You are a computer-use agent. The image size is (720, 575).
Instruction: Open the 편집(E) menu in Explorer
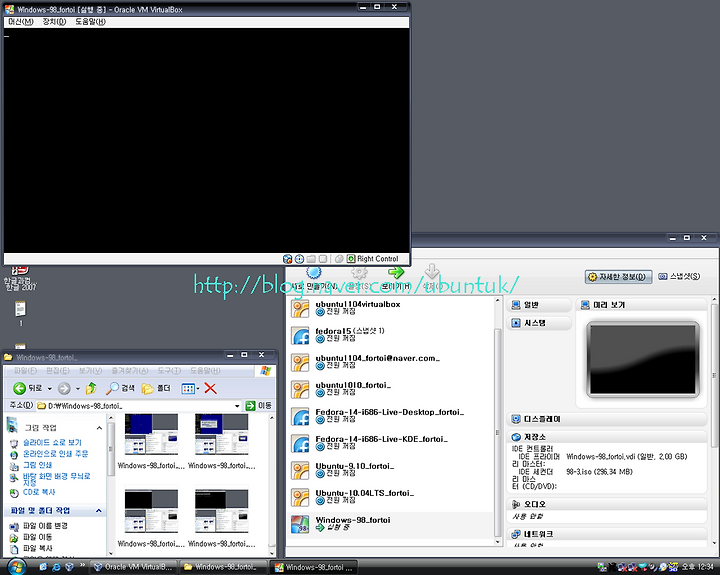(x=58, y=371)
